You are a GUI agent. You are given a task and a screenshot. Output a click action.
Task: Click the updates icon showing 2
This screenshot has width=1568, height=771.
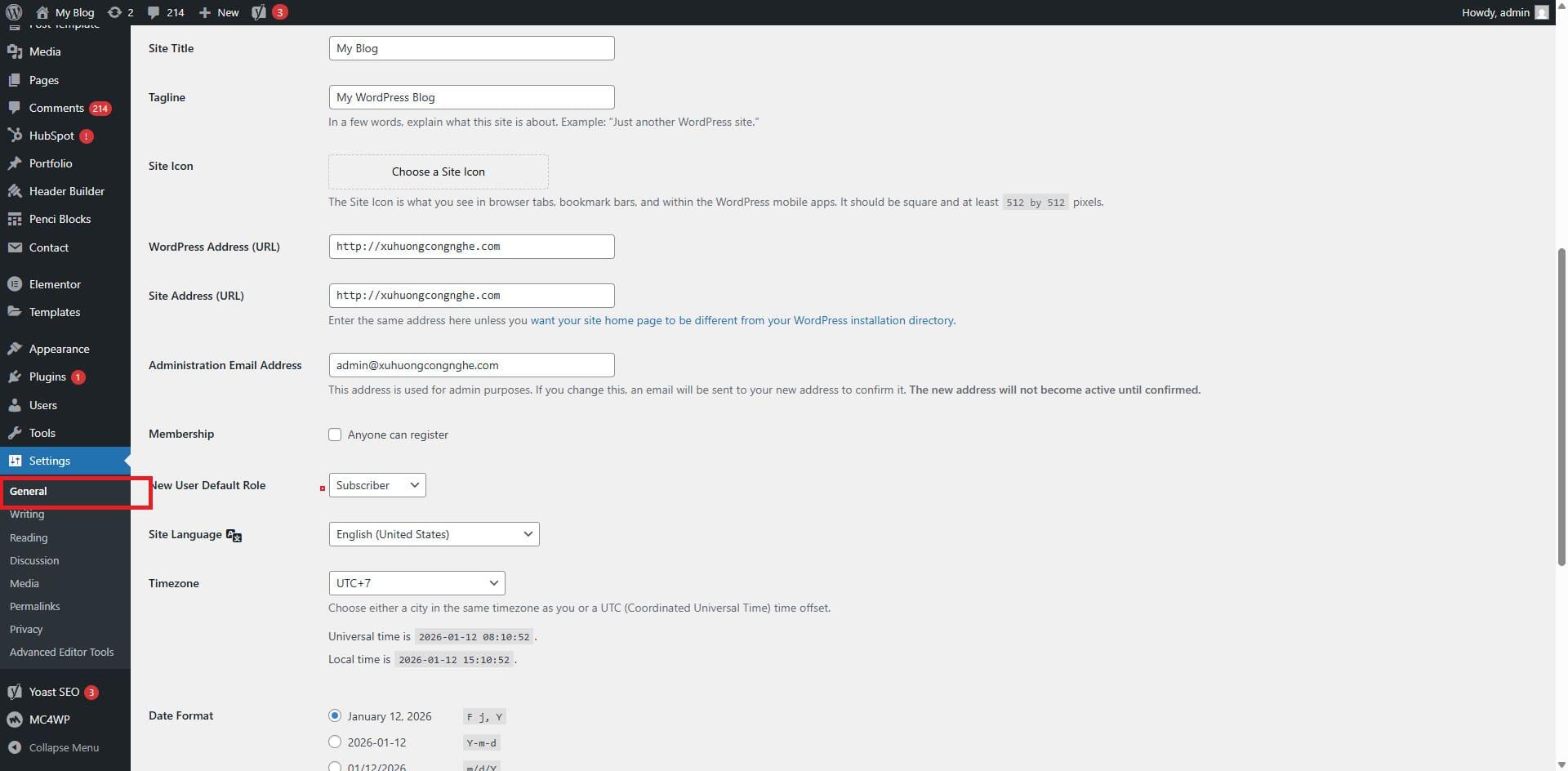tap(115, 12)
